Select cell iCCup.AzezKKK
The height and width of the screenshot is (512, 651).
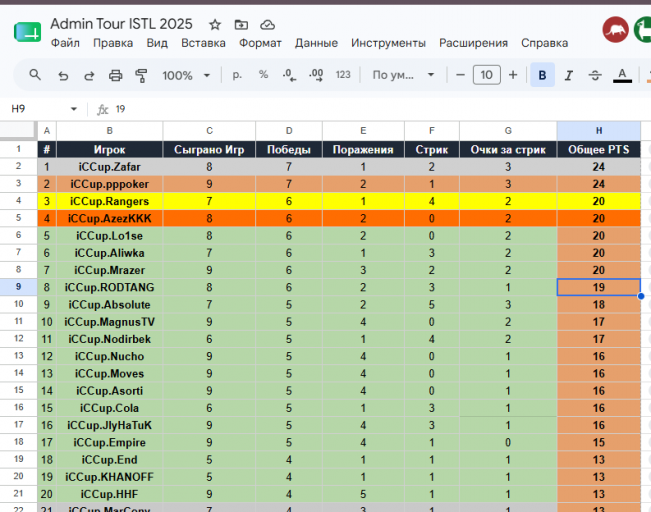(x=110, y=218)
